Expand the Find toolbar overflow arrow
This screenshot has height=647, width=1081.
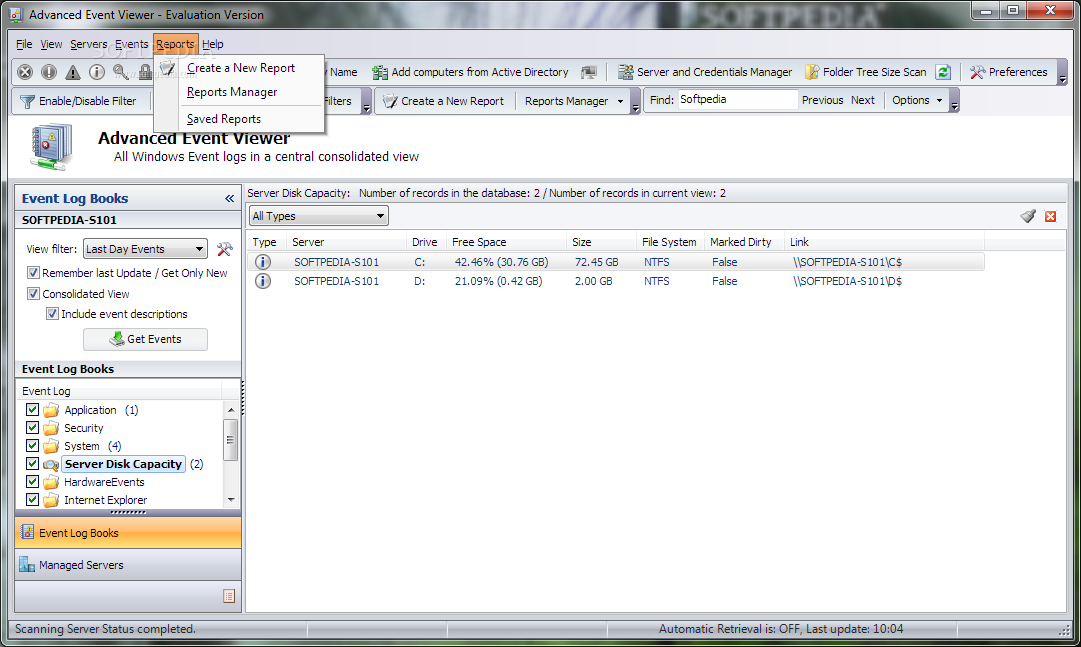(954, 101)
